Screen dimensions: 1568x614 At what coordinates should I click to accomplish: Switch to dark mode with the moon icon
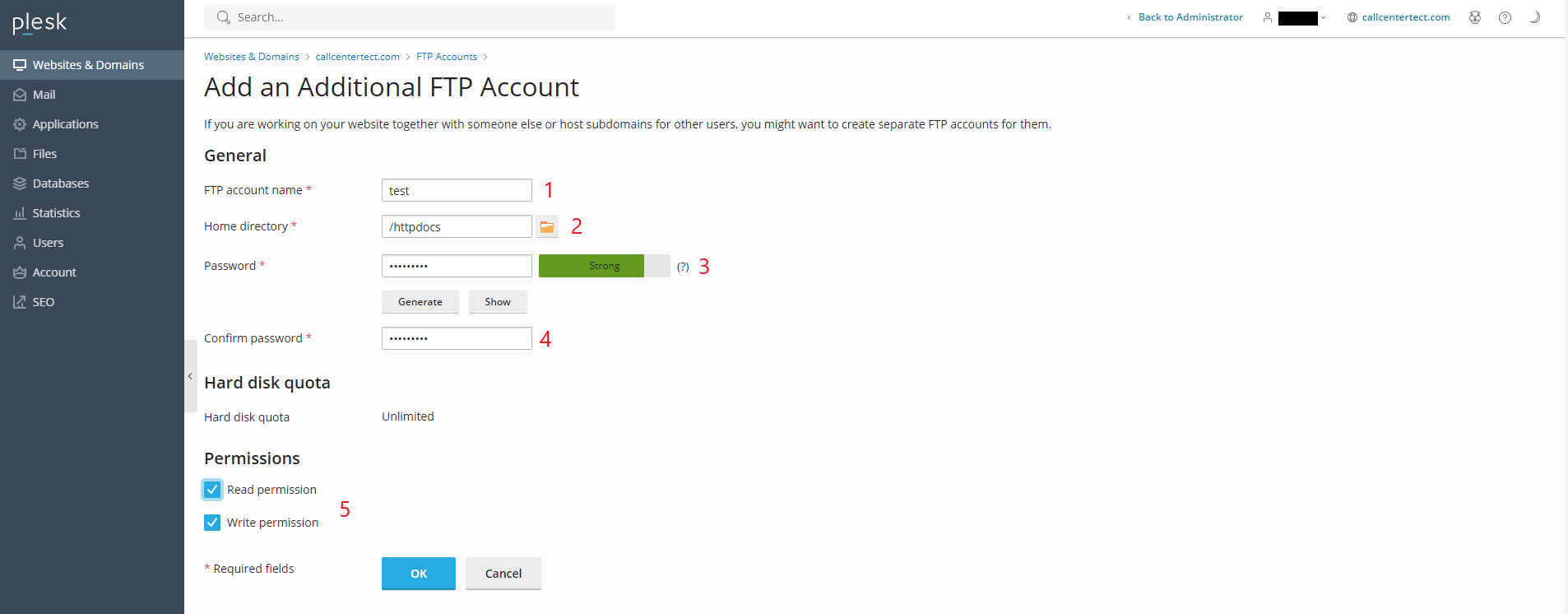point(1534,17)
